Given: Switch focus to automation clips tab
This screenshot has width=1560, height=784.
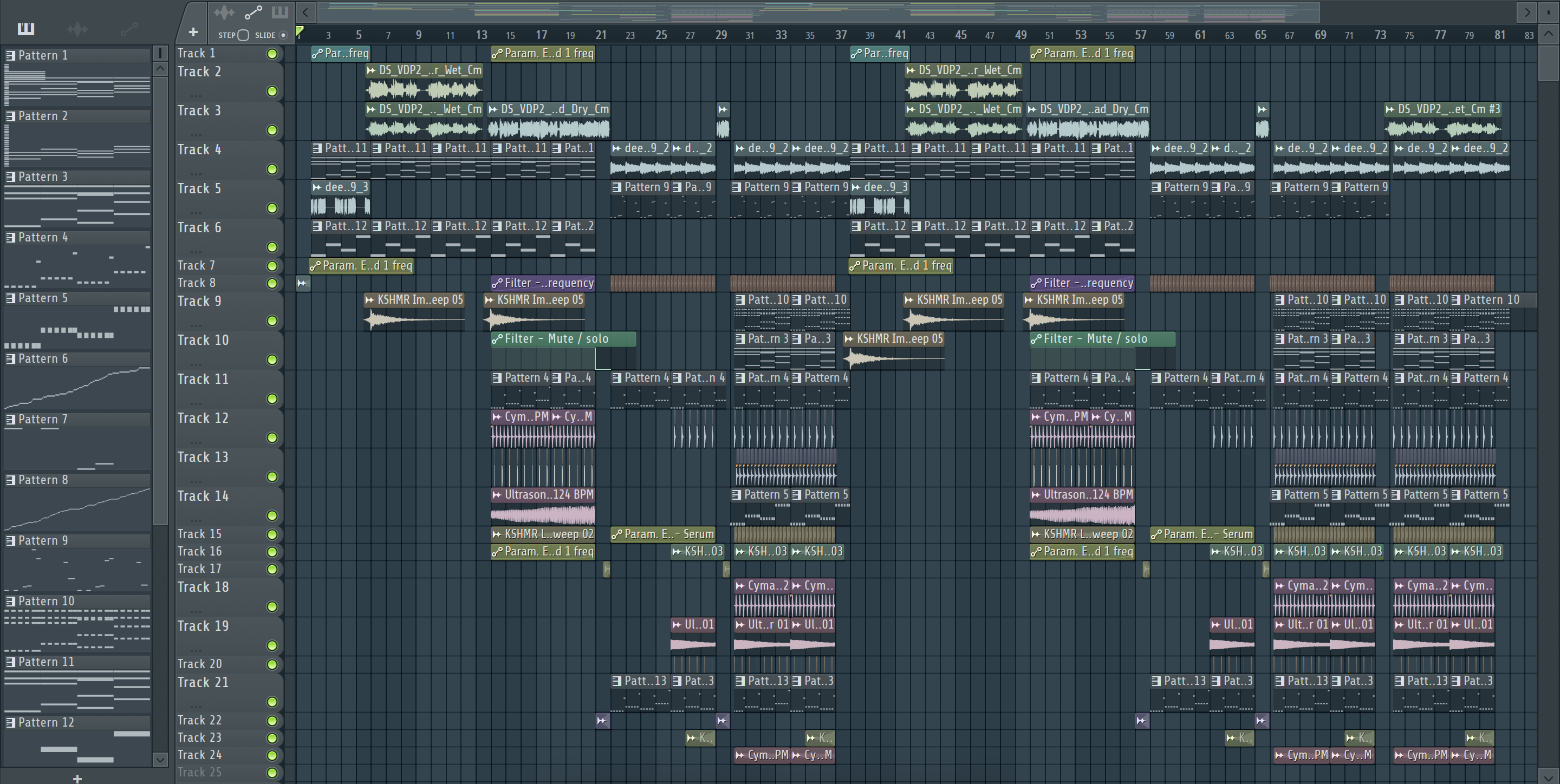Looking at the screenshot, I should (253, 12).
